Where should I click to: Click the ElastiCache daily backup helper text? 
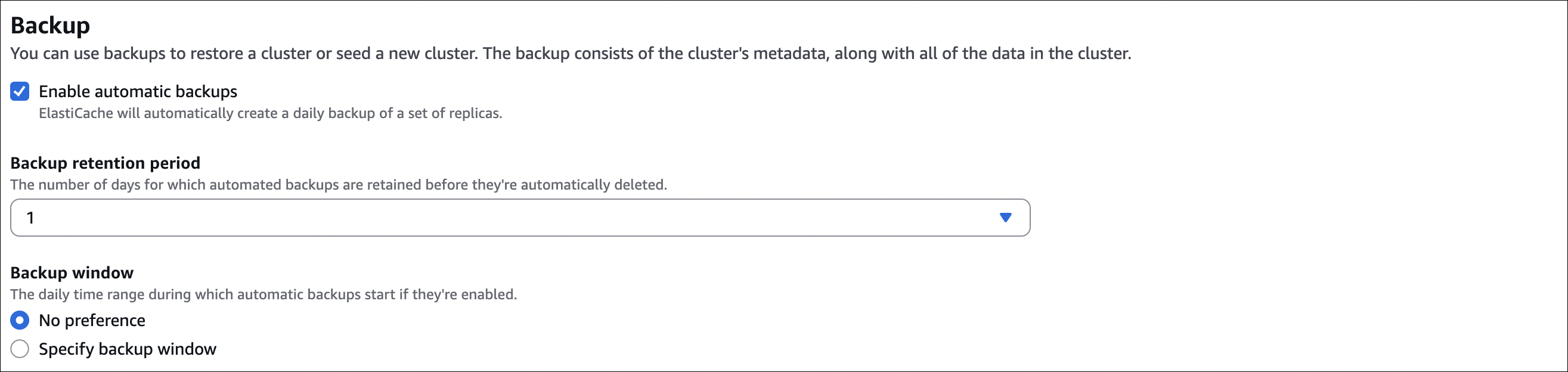270,113
